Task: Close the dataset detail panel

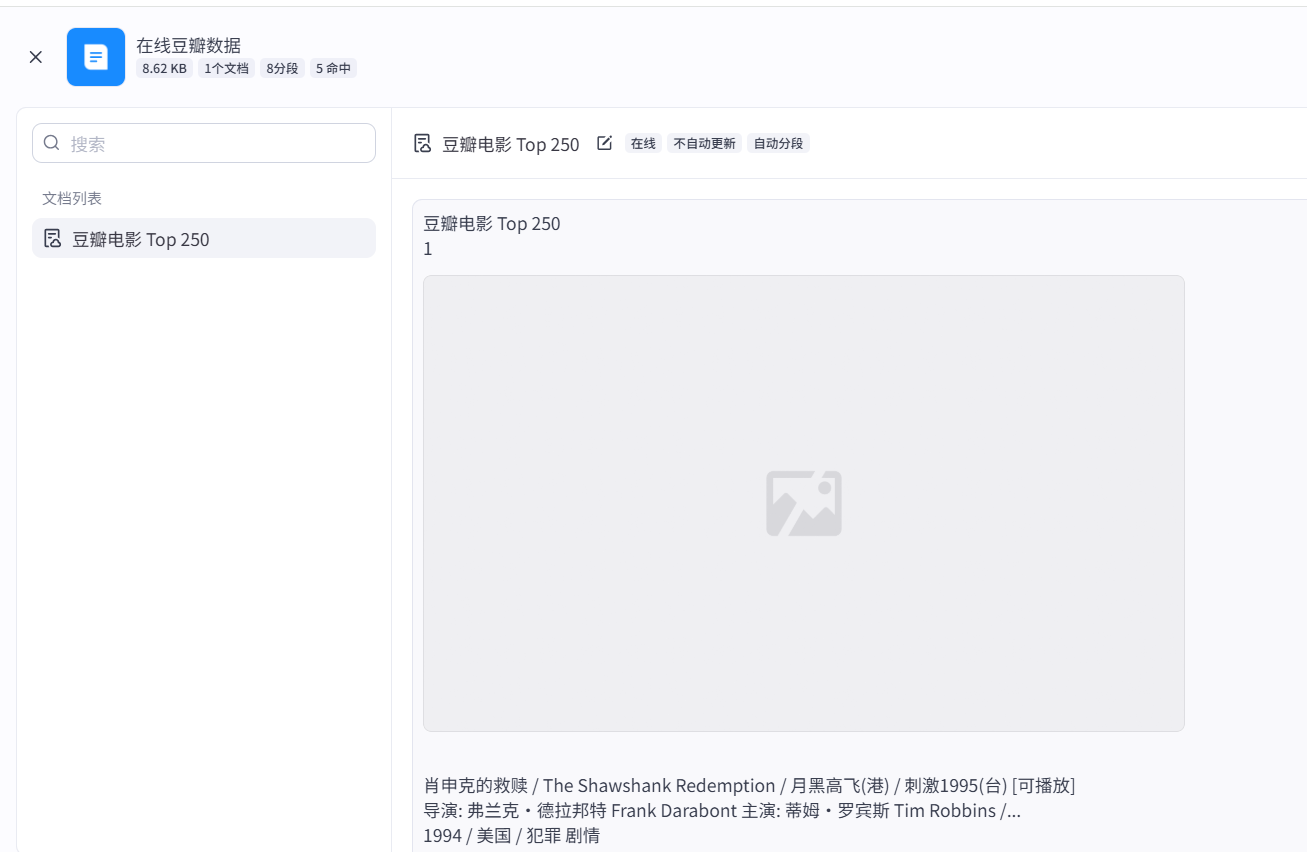Action: [36, 57]
